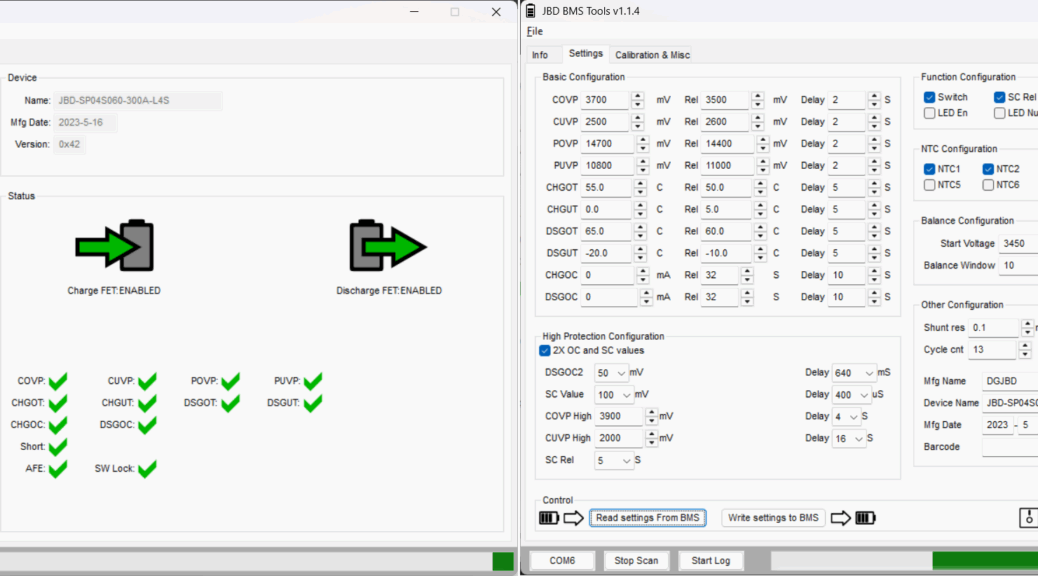
Task: Click the Discharge FET battery icon
Action: [387, 246]
